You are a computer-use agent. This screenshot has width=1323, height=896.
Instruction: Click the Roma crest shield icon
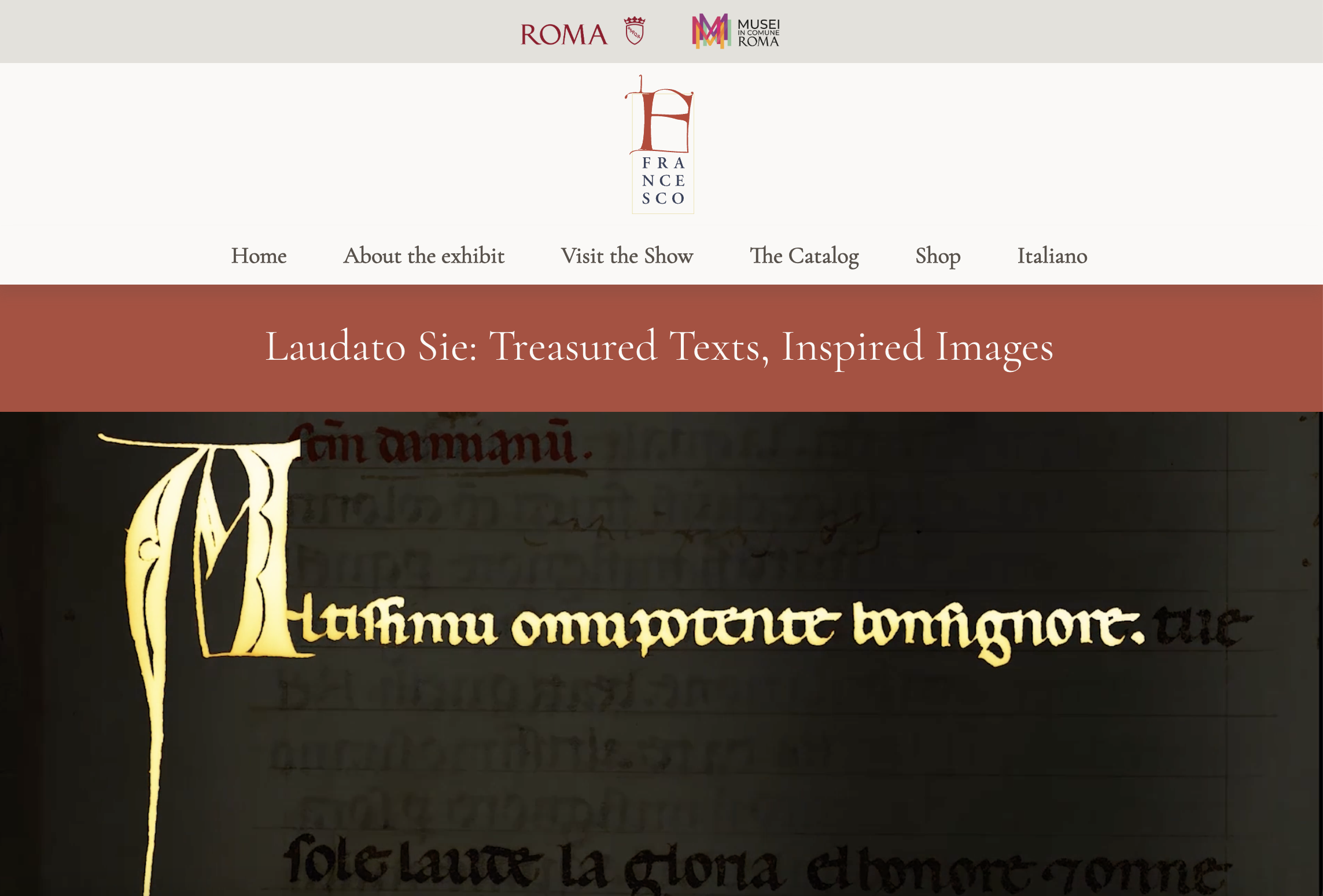[634, 31]
